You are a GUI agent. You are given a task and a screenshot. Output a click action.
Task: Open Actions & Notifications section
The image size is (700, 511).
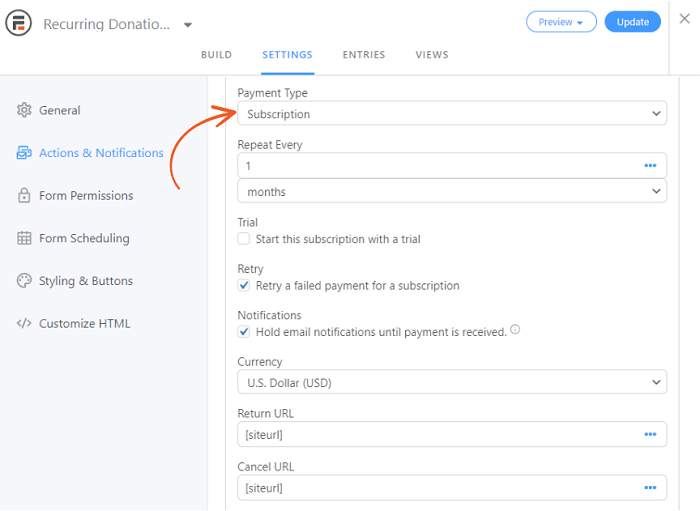point(101,153)
